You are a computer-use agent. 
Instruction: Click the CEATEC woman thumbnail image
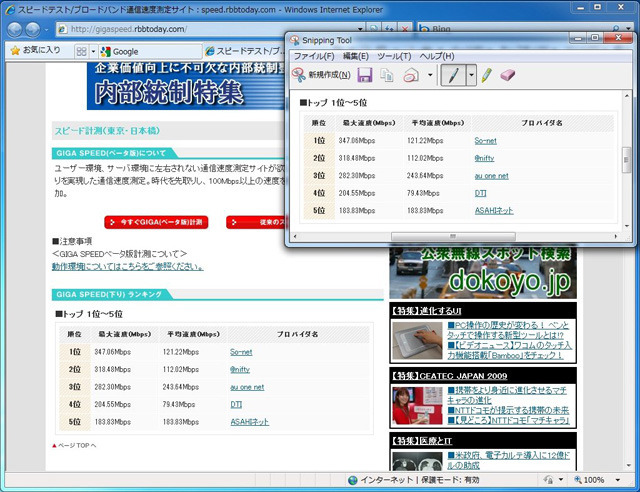pyautogui.click(x=417, y=406)
